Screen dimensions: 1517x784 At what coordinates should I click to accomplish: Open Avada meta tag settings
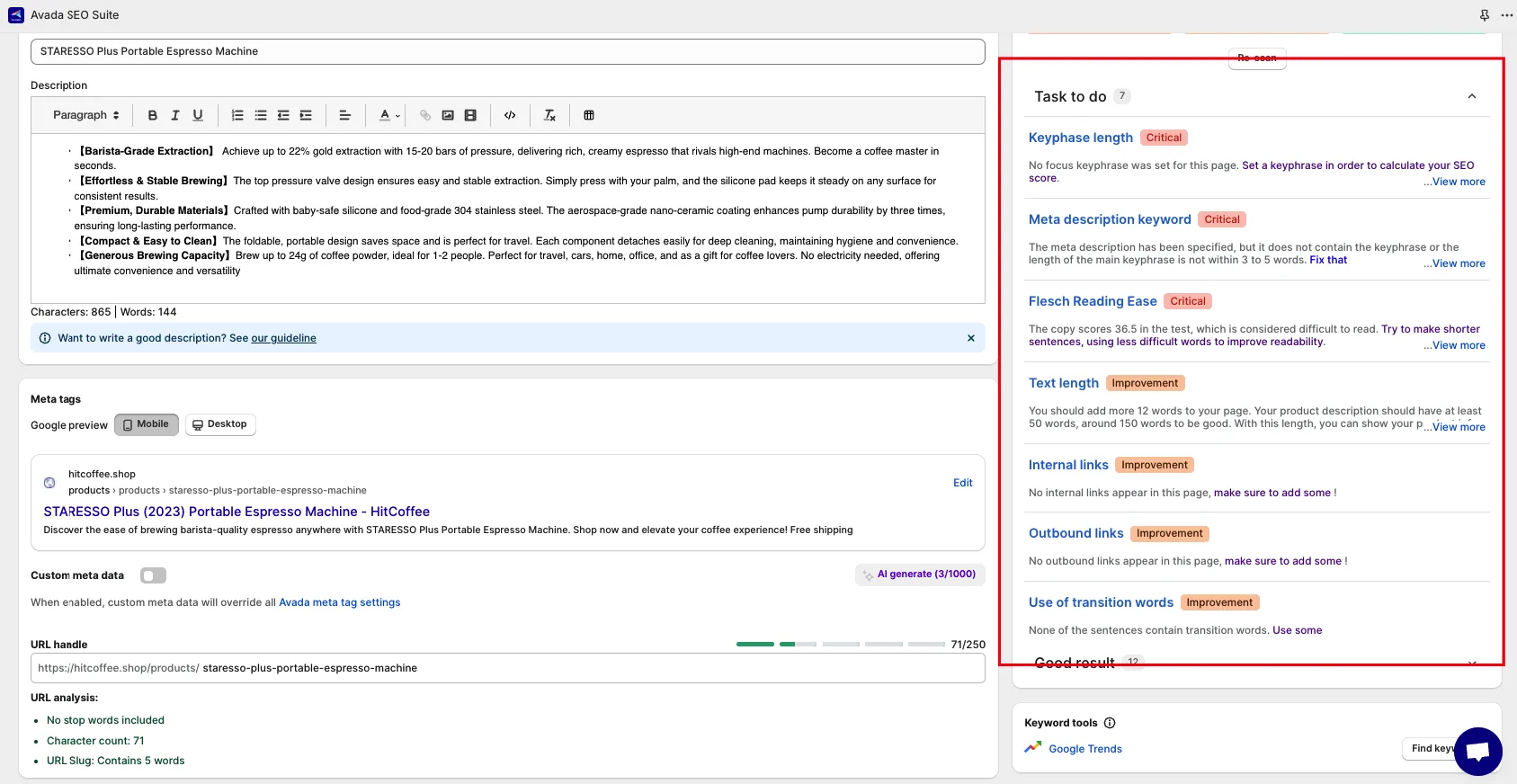tap(340, 602)
